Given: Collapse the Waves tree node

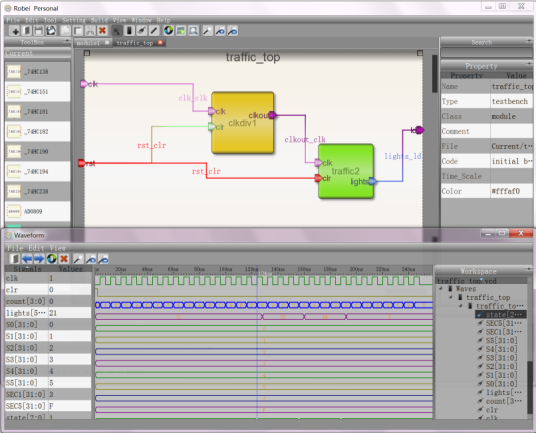Looking at the screenshot, I should 441,289.
